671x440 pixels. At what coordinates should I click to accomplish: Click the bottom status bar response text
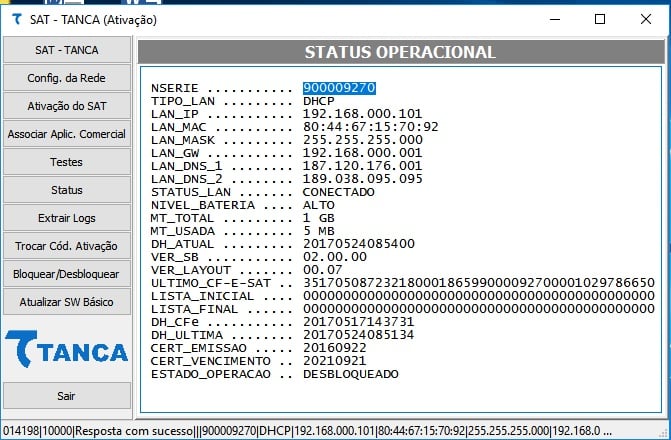[x=307, y=431]
